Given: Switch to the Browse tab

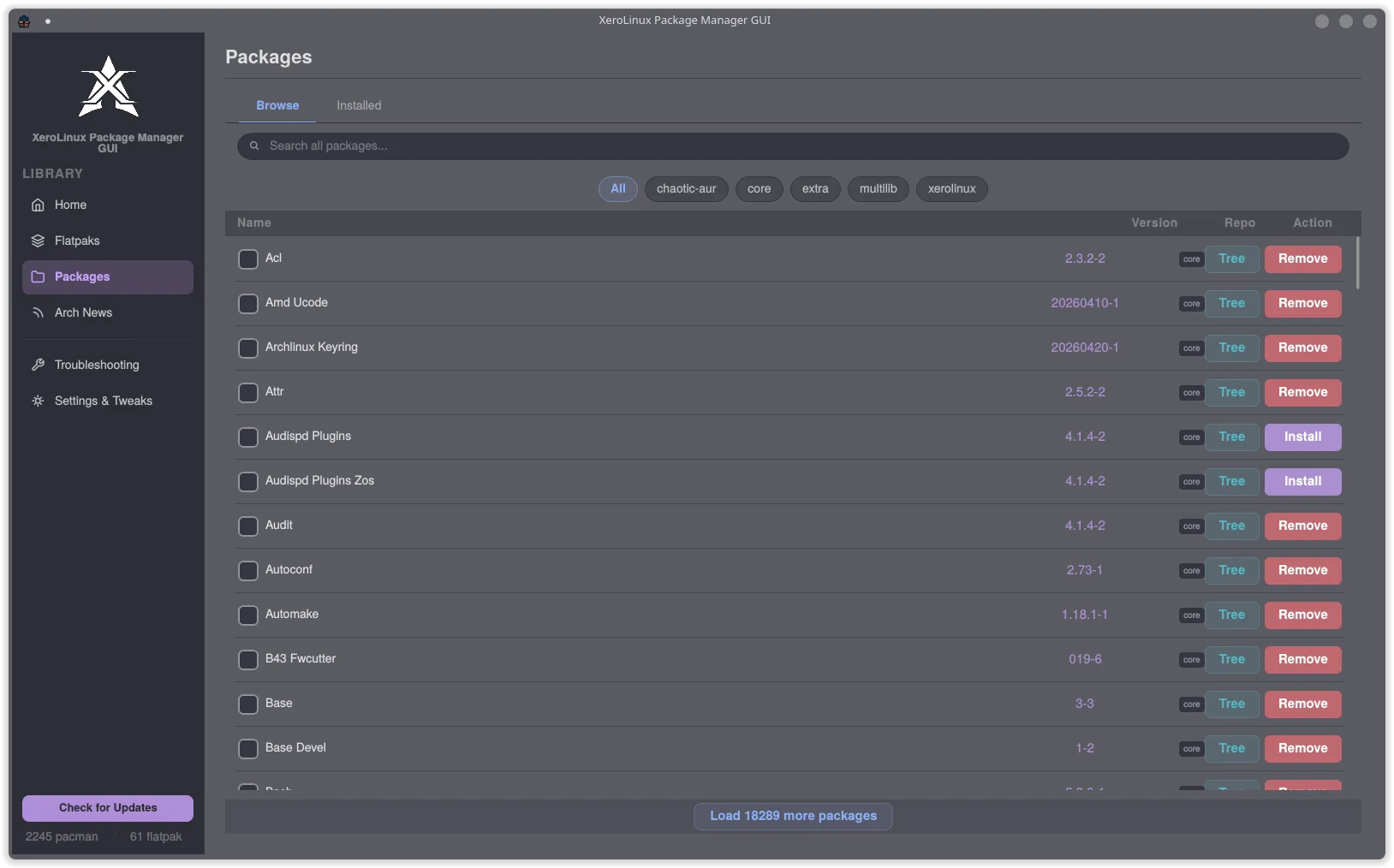Looking at the screenshot, I should 277,105.
